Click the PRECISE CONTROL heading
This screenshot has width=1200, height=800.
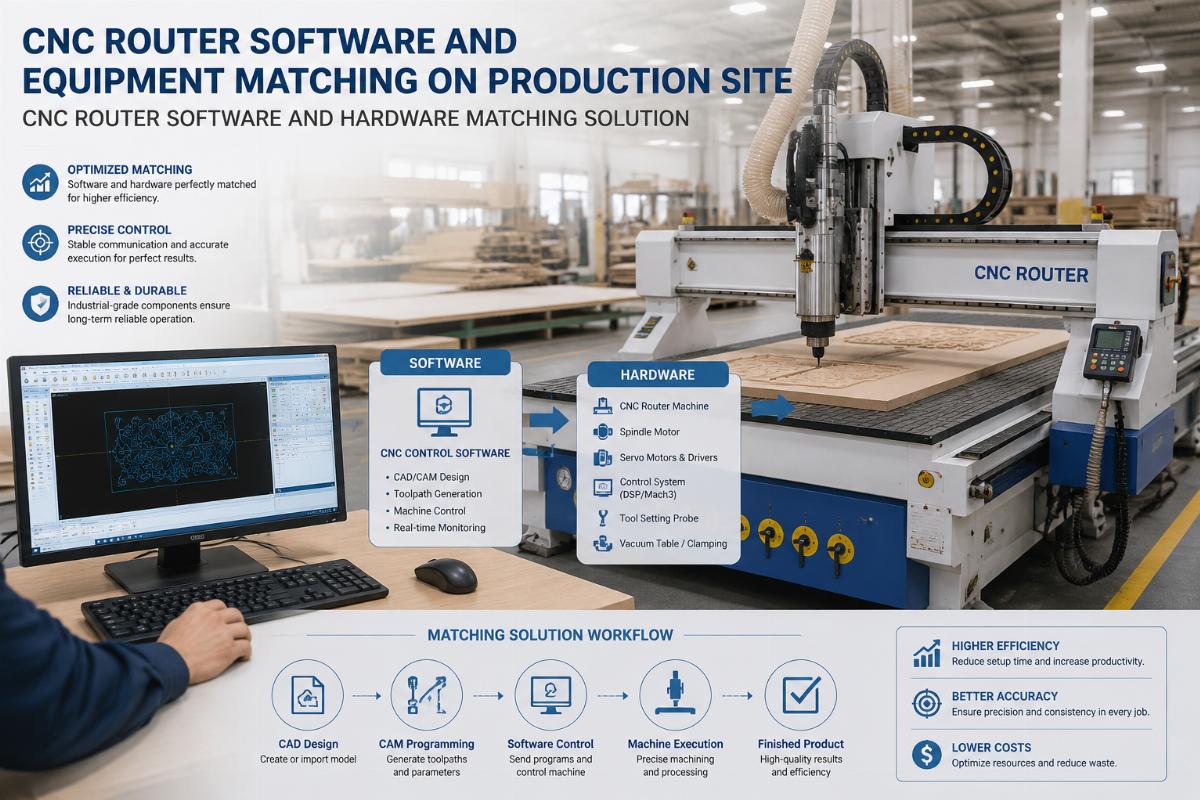pyautogui.click(x=119, y=229)
